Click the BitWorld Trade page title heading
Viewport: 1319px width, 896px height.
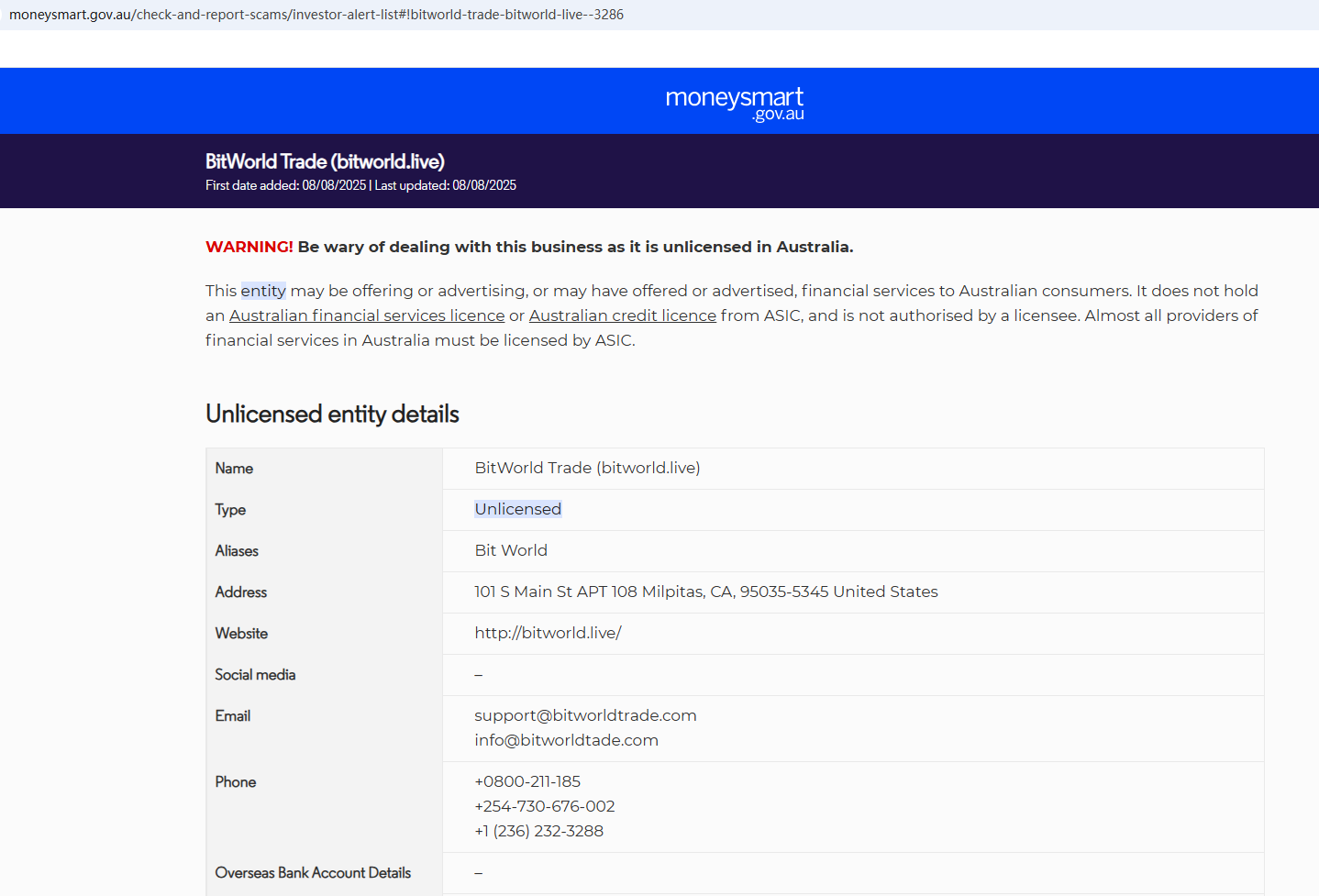coord(325,161)
